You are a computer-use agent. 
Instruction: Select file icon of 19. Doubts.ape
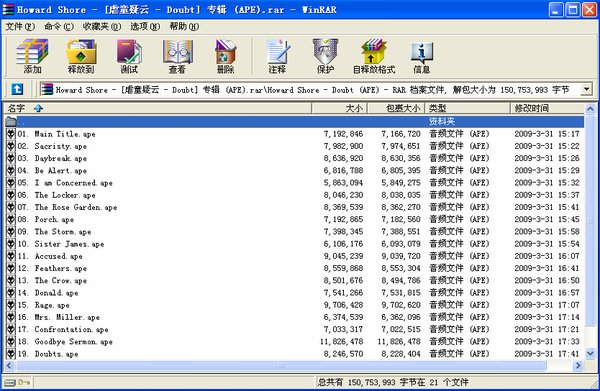(x=11, y=354)
